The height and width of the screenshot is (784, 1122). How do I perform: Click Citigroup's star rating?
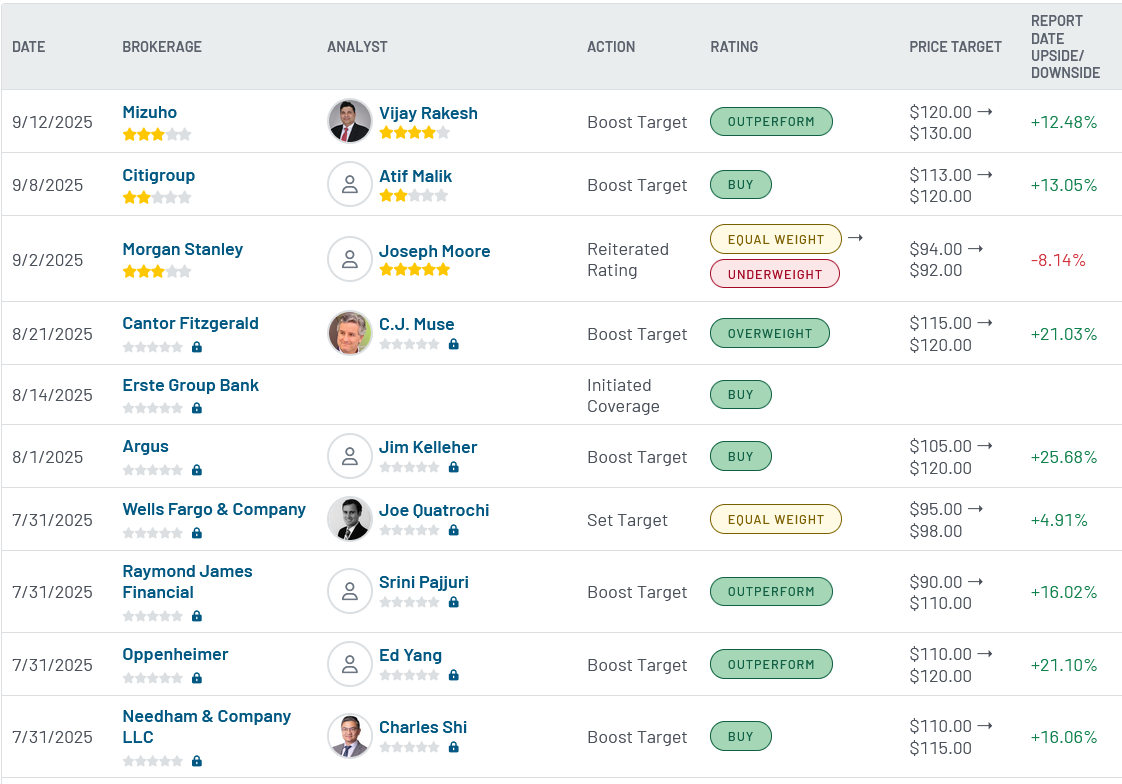157,197
